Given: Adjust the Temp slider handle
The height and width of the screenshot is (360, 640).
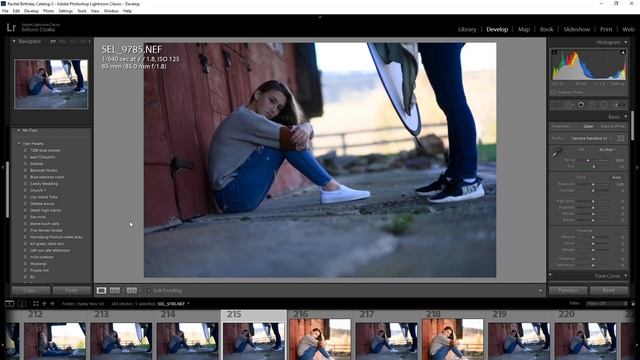Looking at the screenshot, I should tap(588, 160).
